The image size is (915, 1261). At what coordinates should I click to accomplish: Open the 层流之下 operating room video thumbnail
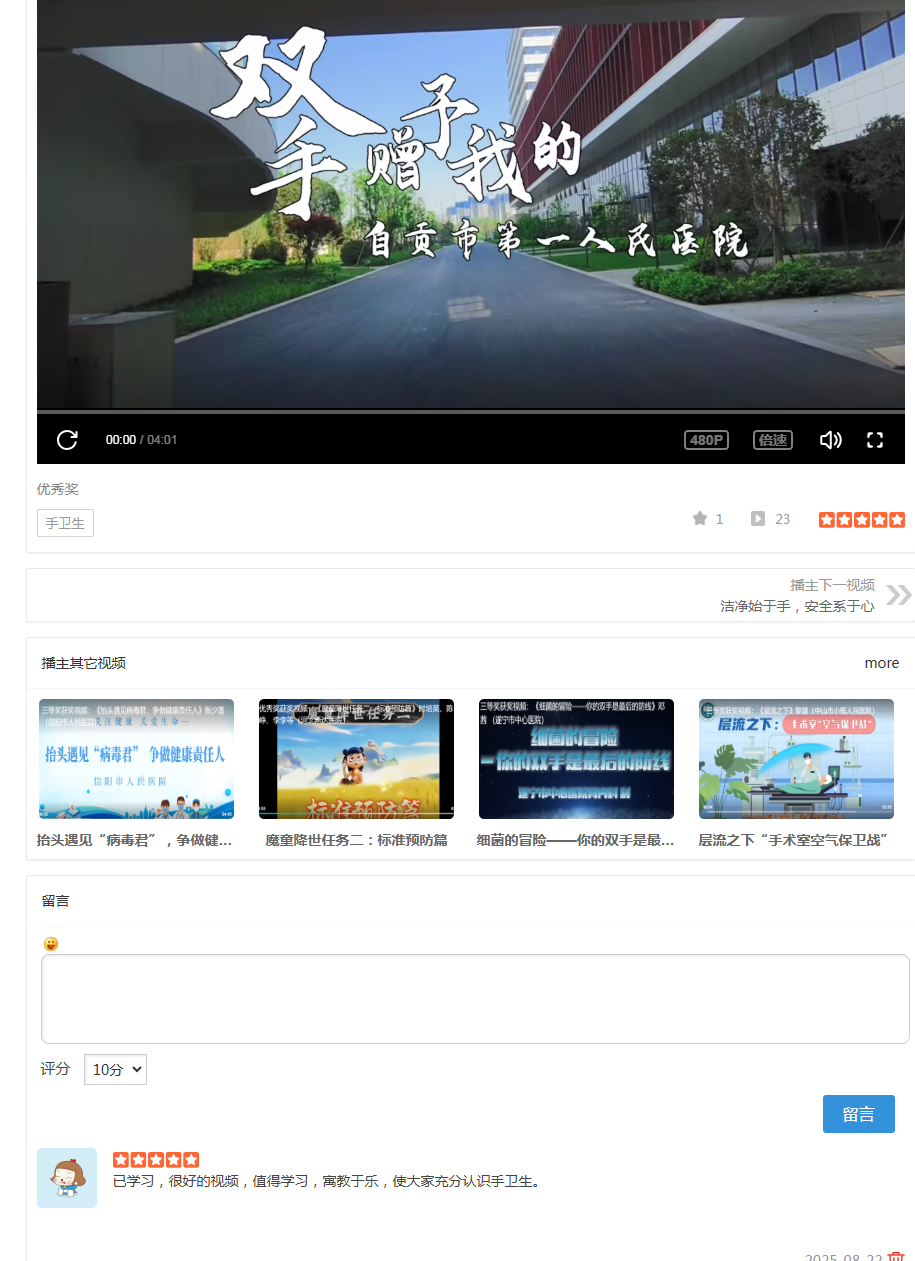[x=796, y=759]
